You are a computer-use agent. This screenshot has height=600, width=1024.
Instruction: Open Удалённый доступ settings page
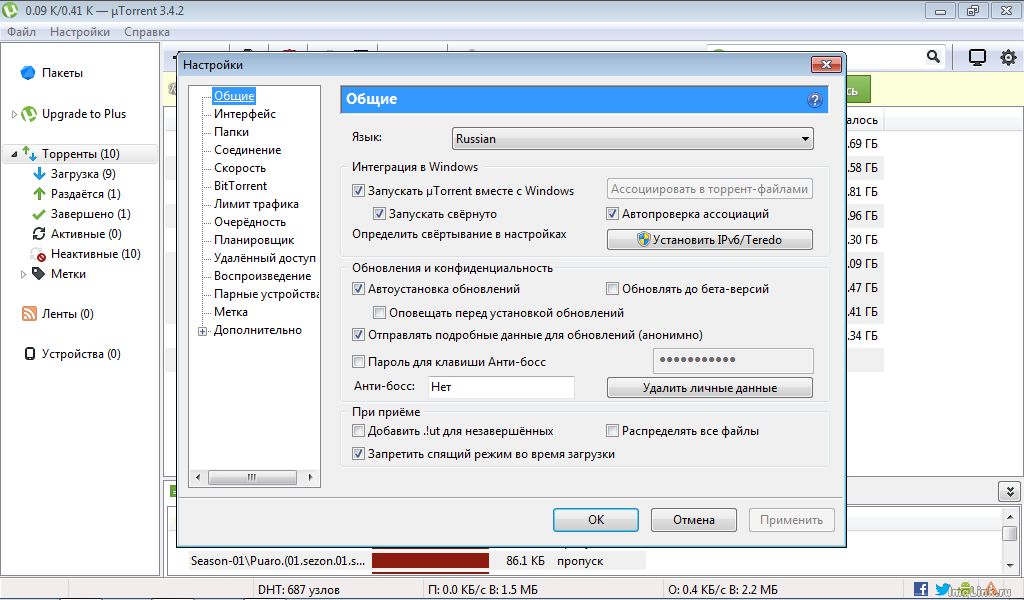click(264, 258)
